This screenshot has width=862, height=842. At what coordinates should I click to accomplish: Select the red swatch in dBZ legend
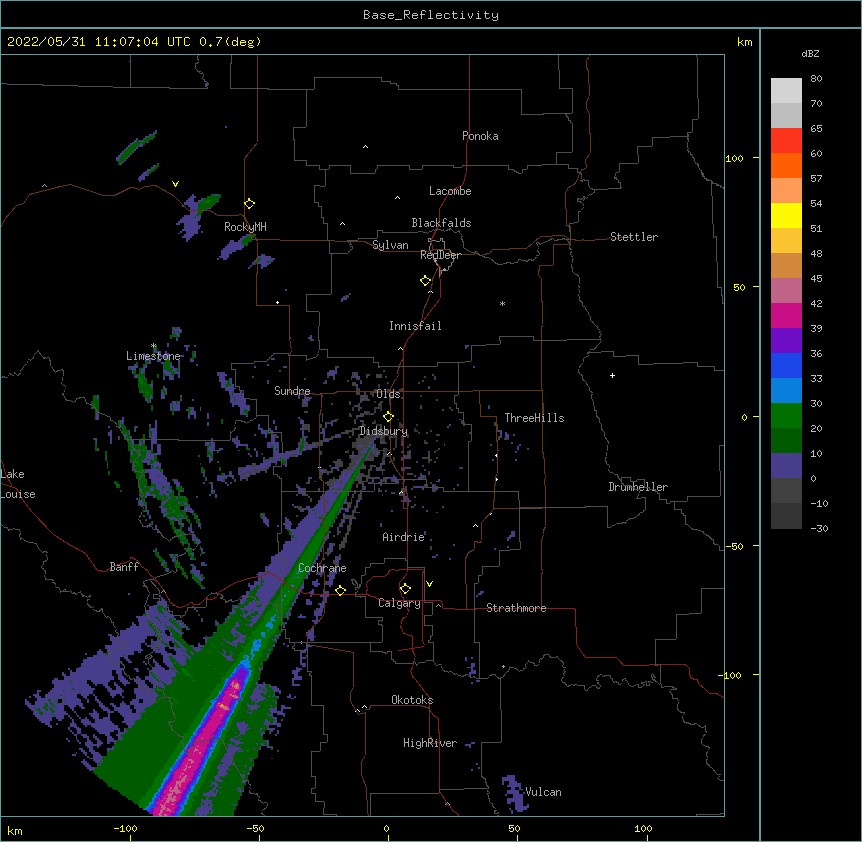coord(786,140)
